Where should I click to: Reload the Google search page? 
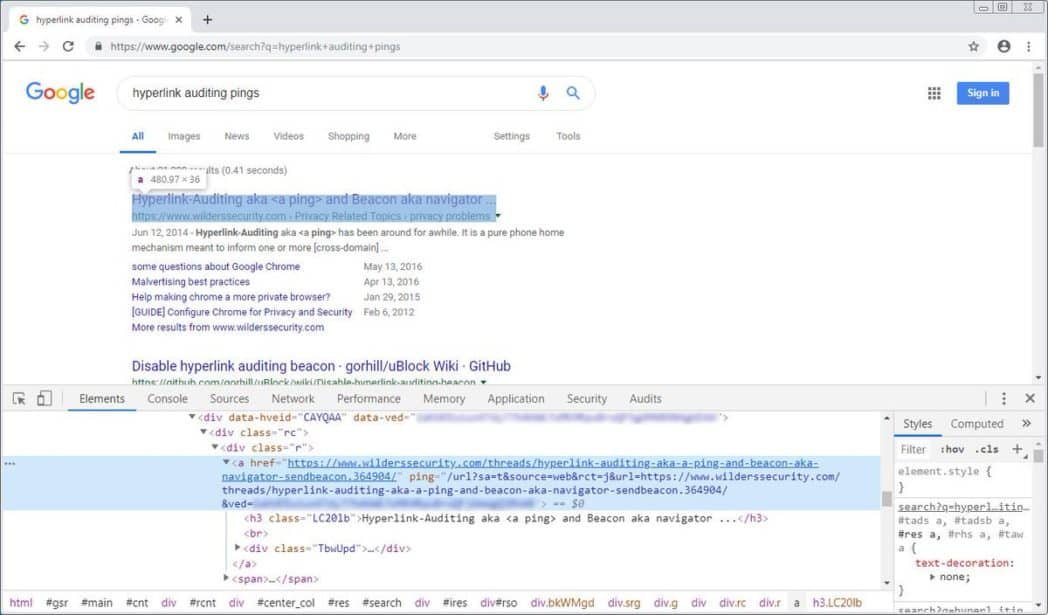[68, 46]
